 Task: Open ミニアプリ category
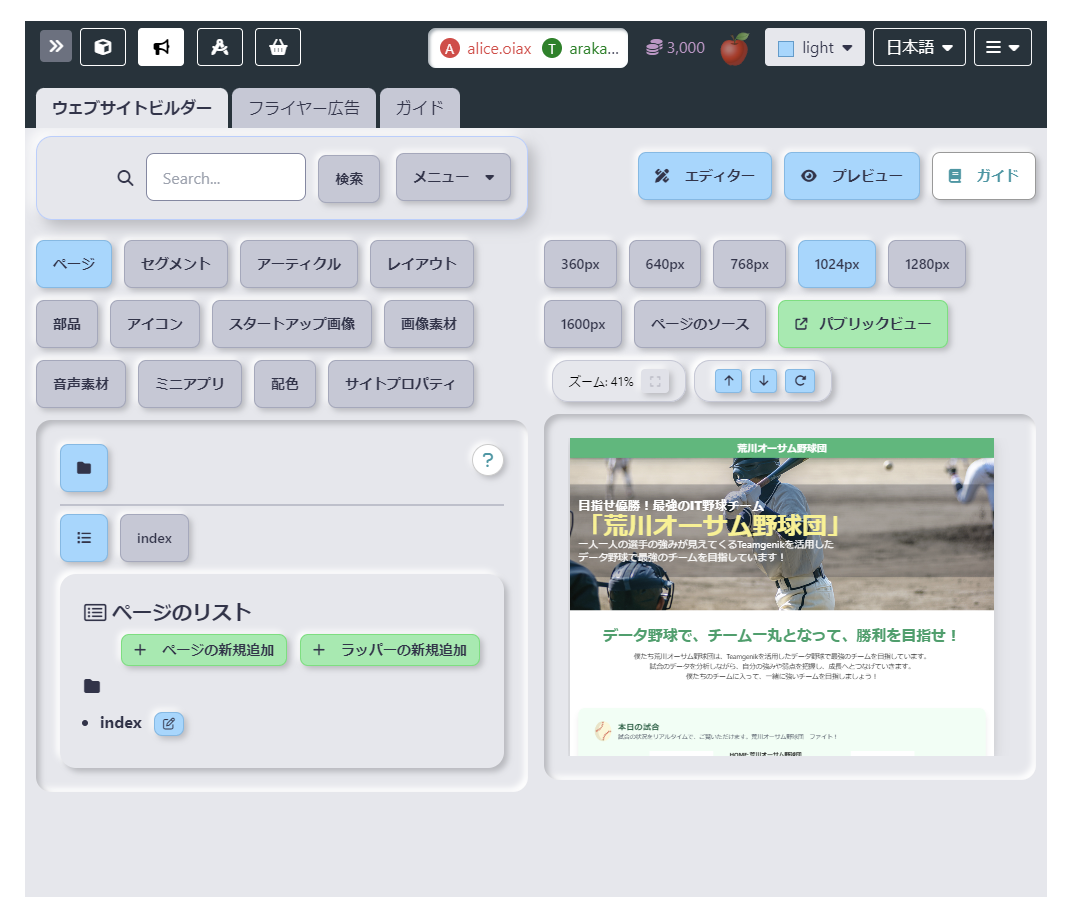(x=190, y=384)
